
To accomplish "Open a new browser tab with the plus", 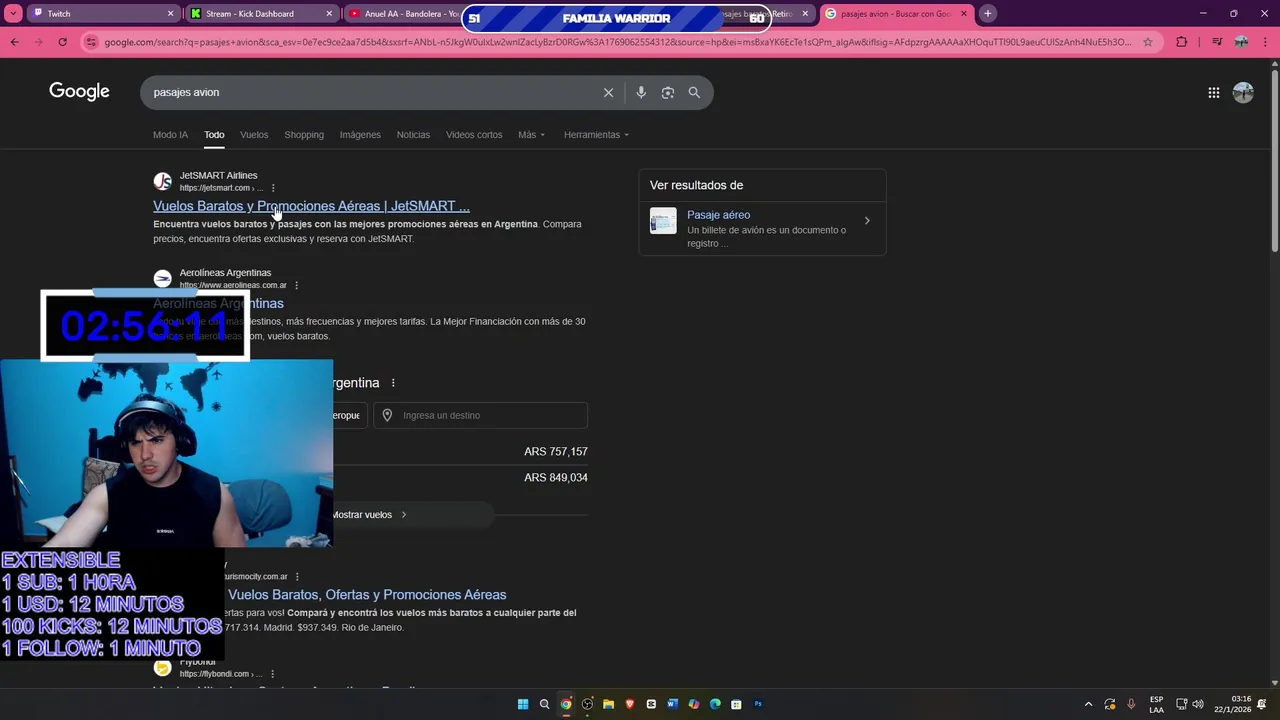I will pyautogui.click(x=987, y=14).
